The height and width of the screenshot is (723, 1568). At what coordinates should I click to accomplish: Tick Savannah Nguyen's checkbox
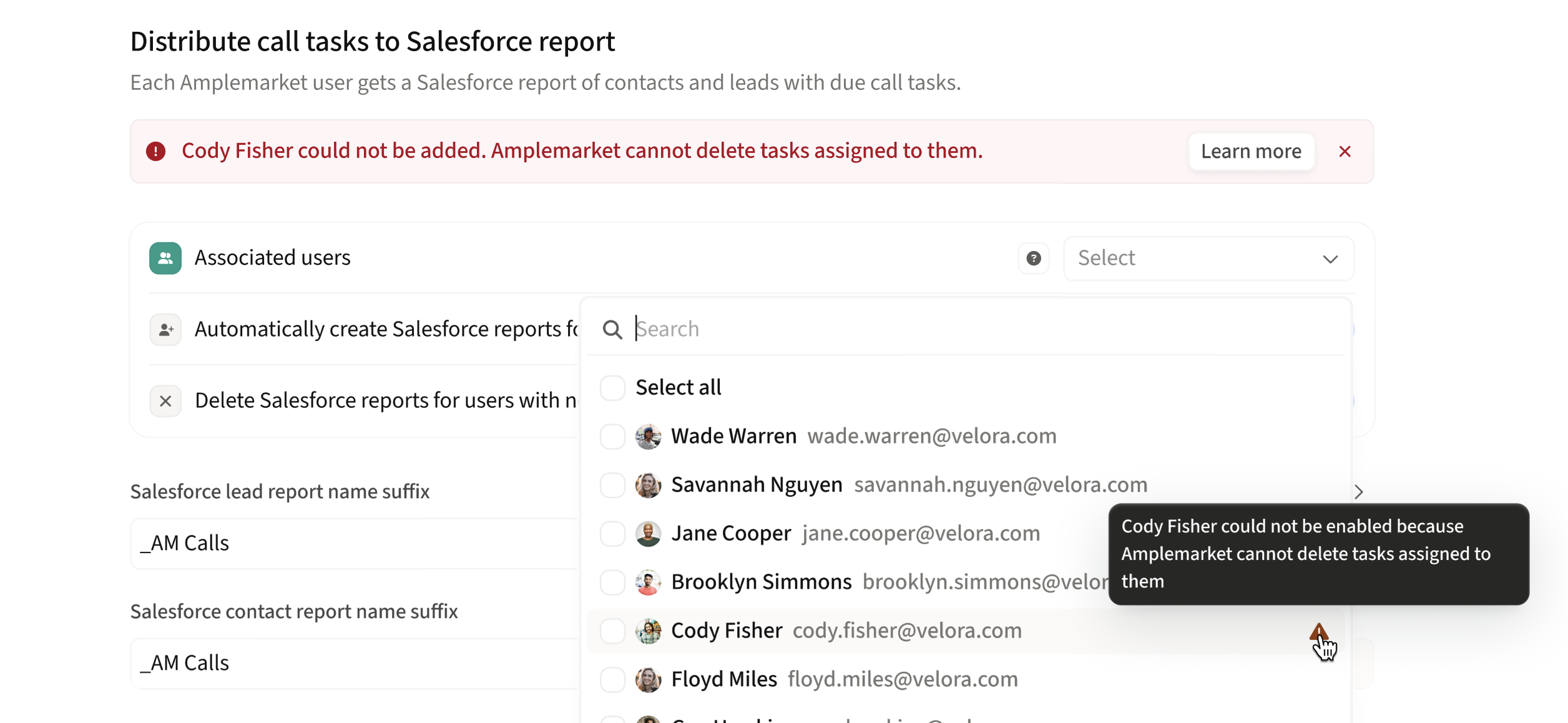click(x=612, y=485)
